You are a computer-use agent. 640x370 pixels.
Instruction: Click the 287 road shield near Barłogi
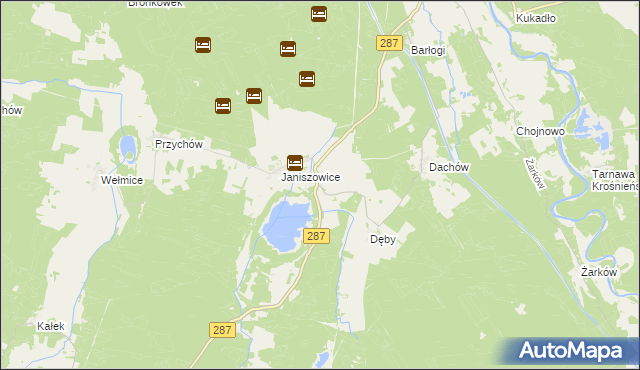point(389,43)
